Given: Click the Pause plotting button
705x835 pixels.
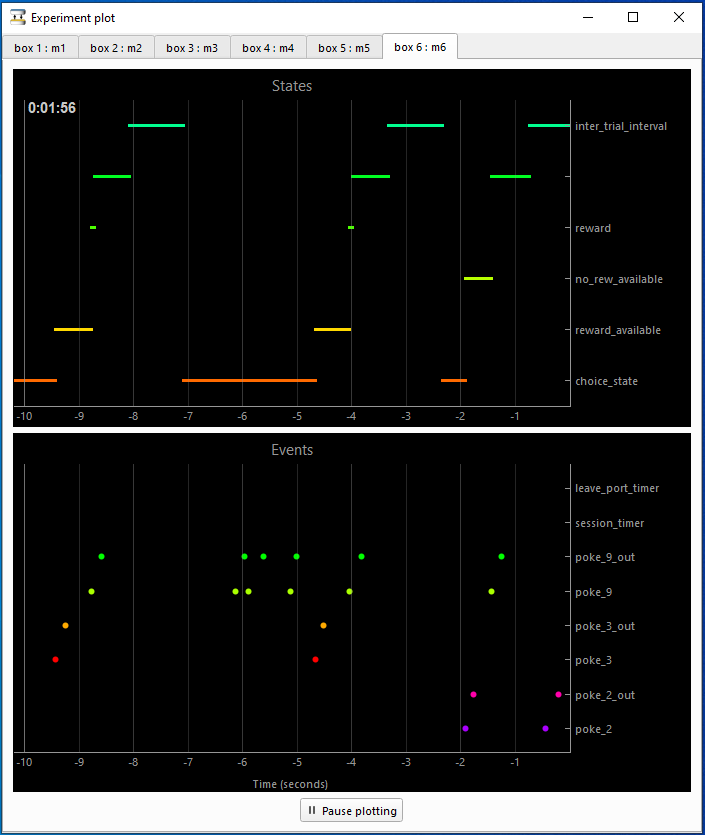Looking at the screenshot, I should (351, 811).
